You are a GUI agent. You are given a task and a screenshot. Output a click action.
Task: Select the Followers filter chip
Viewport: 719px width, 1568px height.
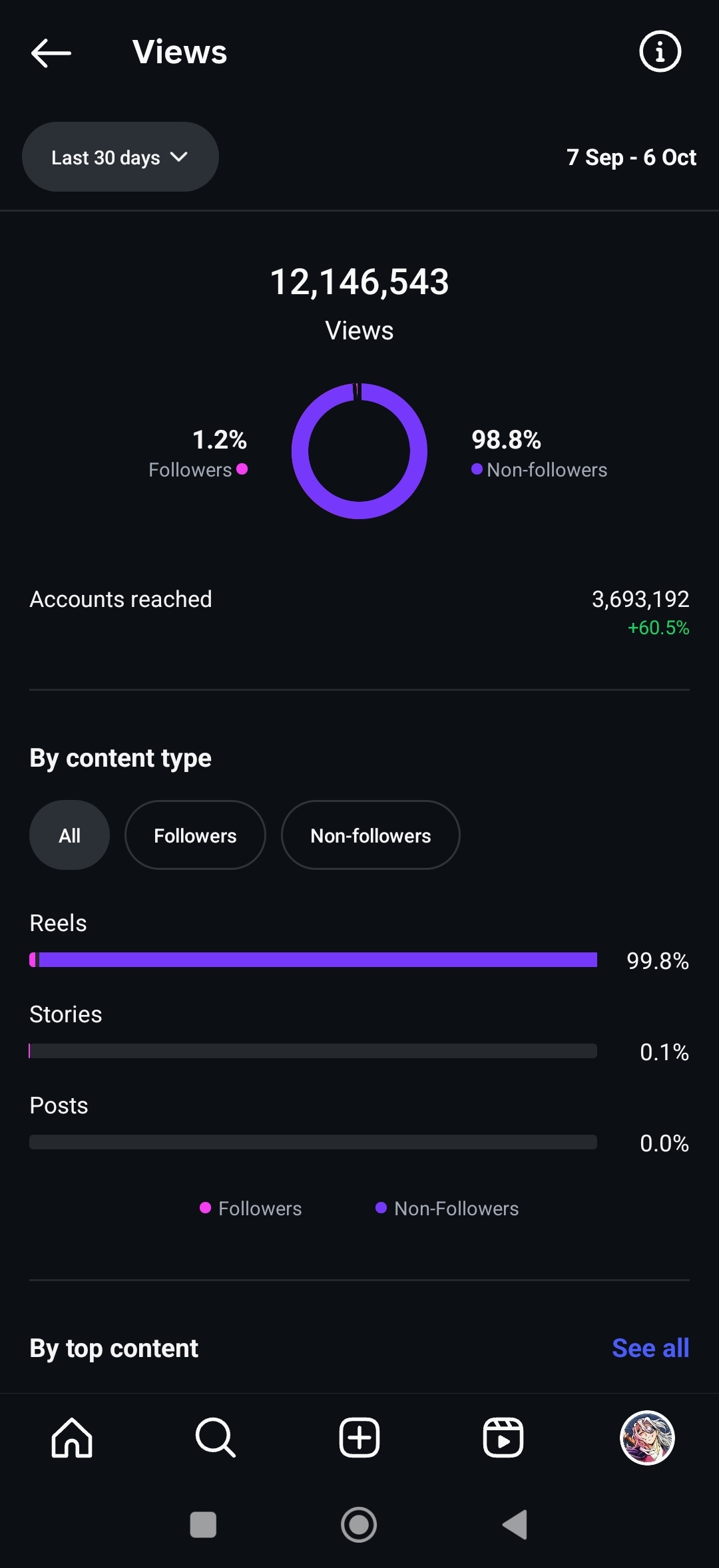click(x=195, y=835)
